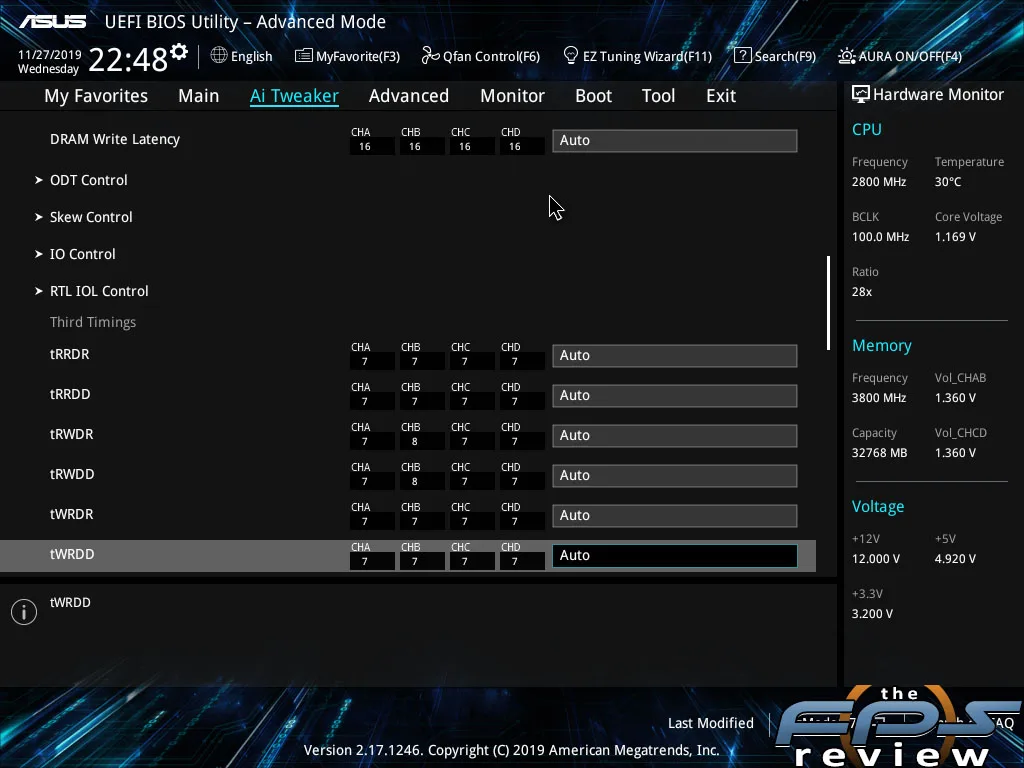Click the BCLK 100.0 MHz value
Screen dimensions: 1024x768
[x=880, y=237]
